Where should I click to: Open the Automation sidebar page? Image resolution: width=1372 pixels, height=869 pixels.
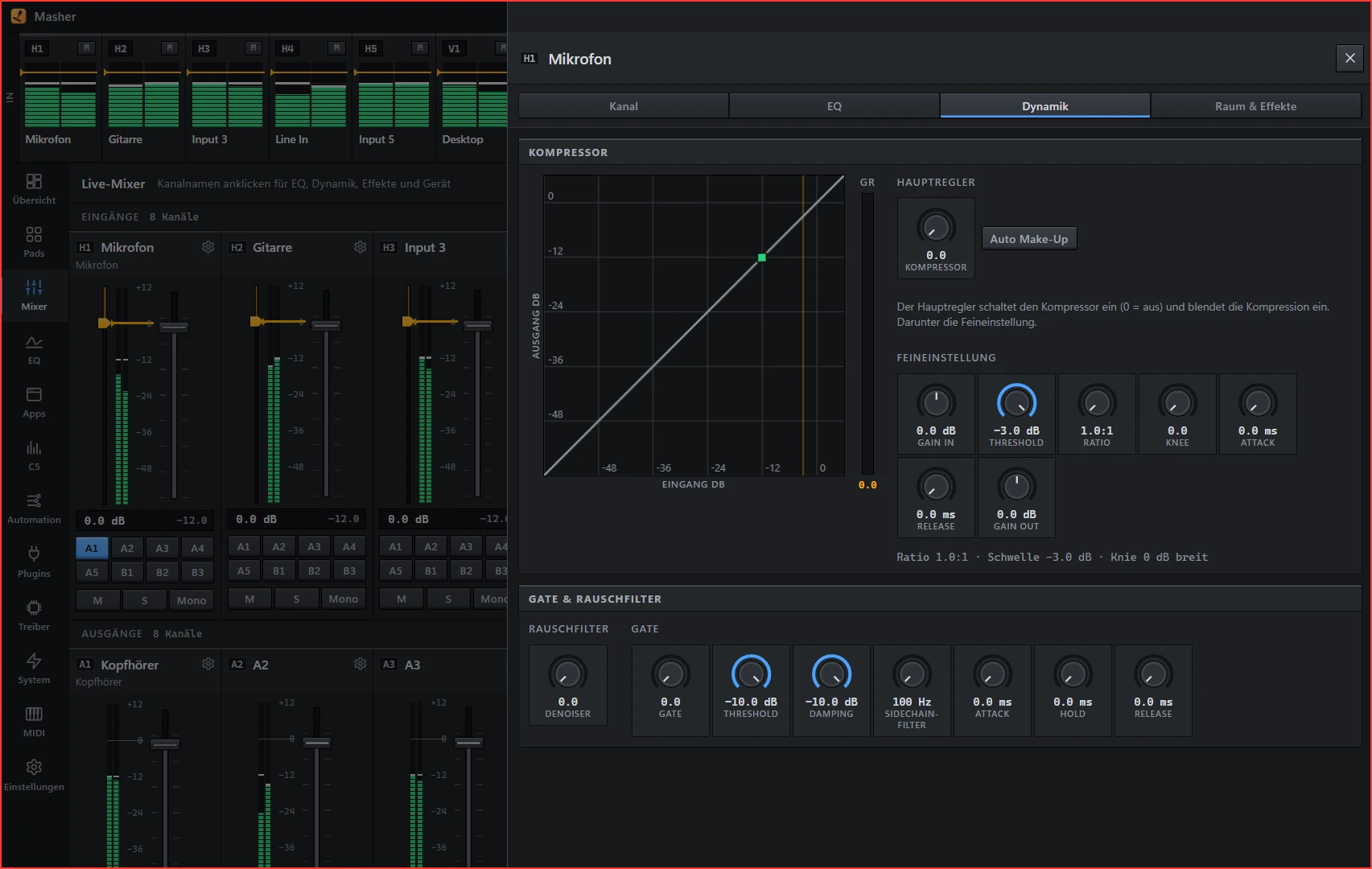point(34,509)
